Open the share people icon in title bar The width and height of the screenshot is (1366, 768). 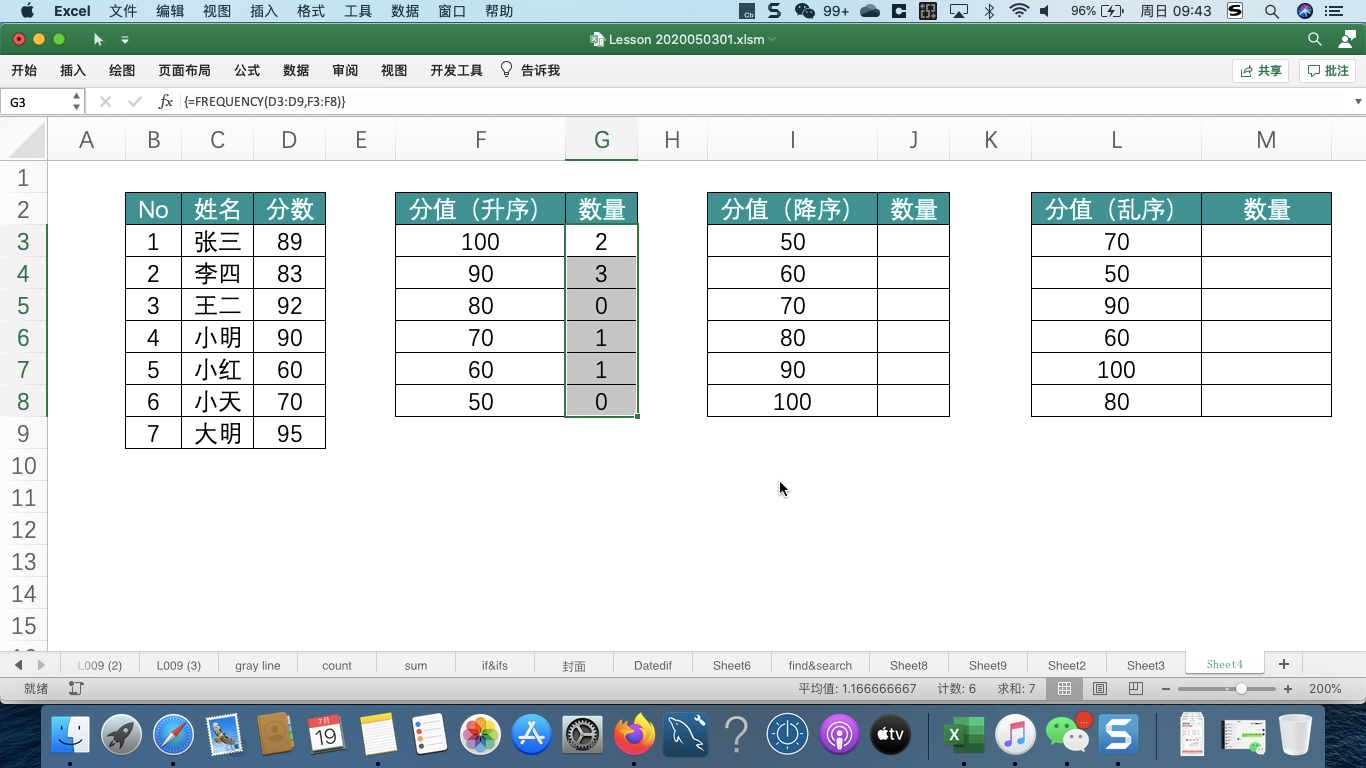(x=1347, y=39)
